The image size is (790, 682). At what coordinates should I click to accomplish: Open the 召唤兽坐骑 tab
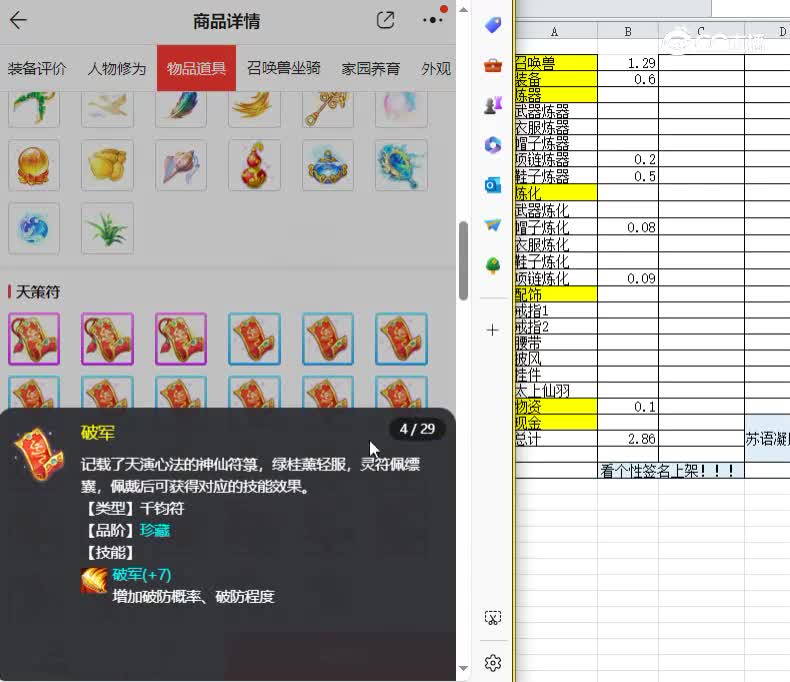(x=284, y=68)
